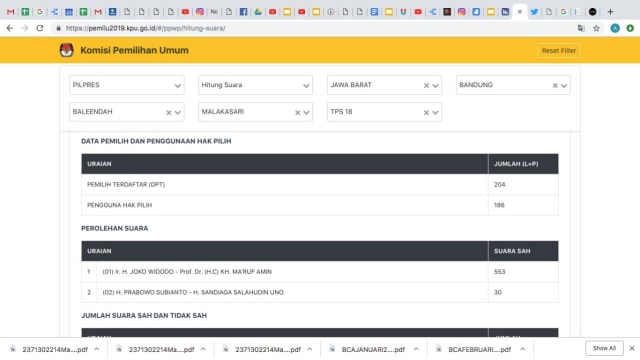This screenshot has height=360, width=640.
Task: Switch to the Twitter tab
Action: pyautogui.click(x=534, y=12)
